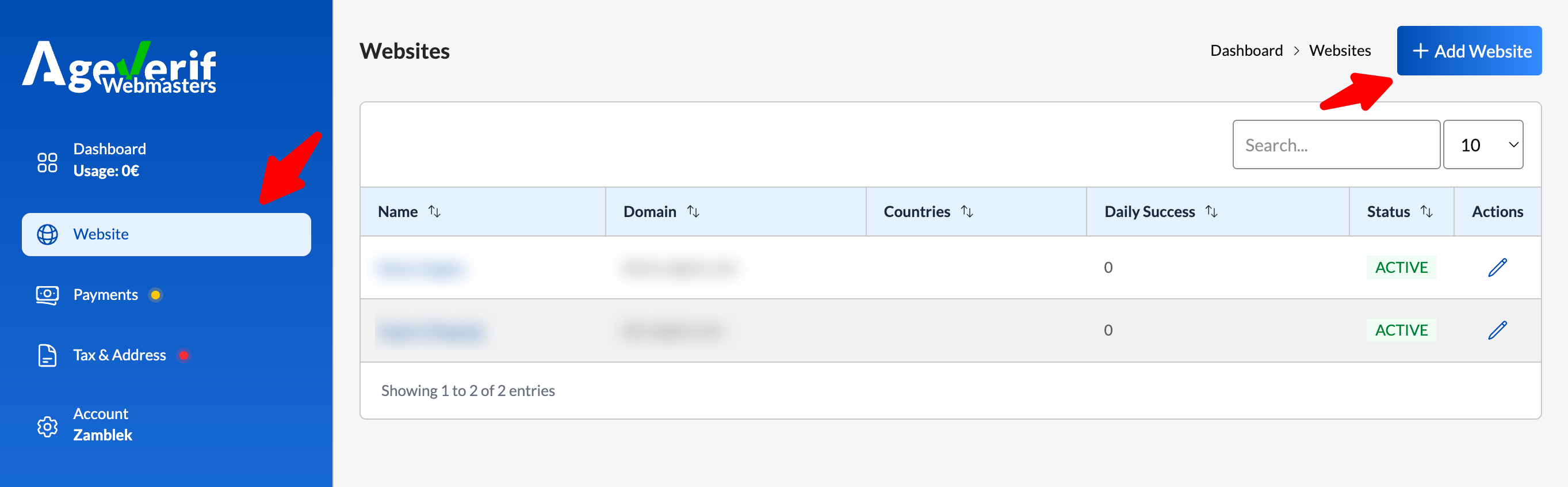Sort the table by Daily Success column
Viewport: 1568px width, 487px height.
[x=1211, y=211]
